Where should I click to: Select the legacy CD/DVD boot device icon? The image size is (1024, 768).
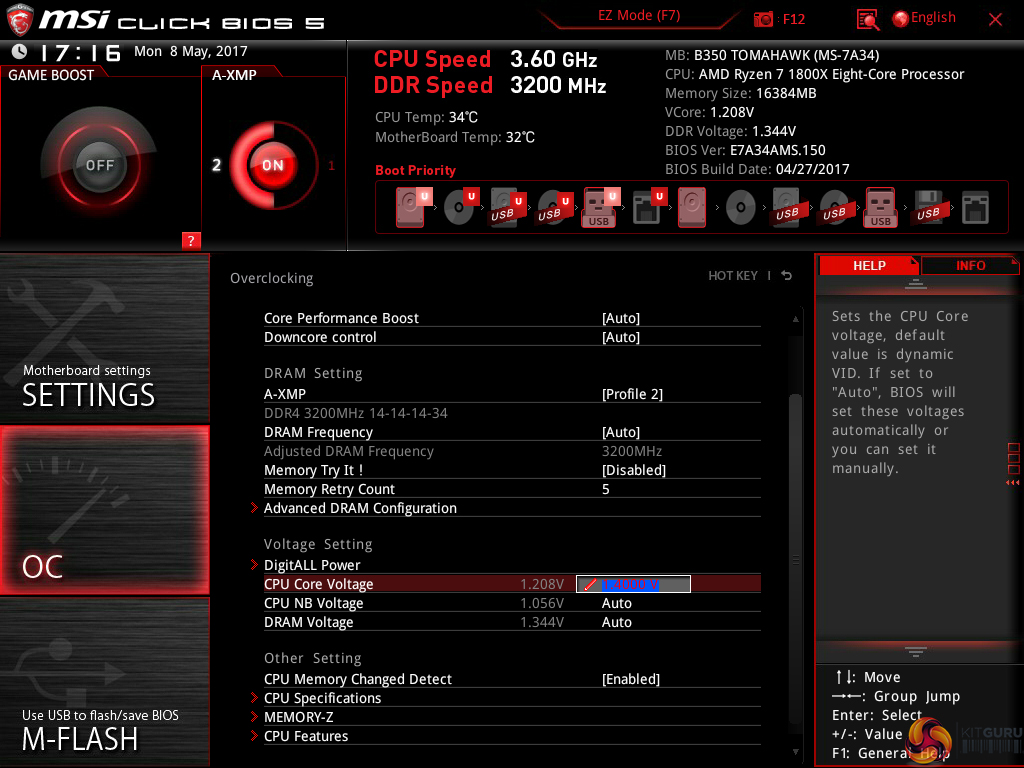tap(741, 208)
